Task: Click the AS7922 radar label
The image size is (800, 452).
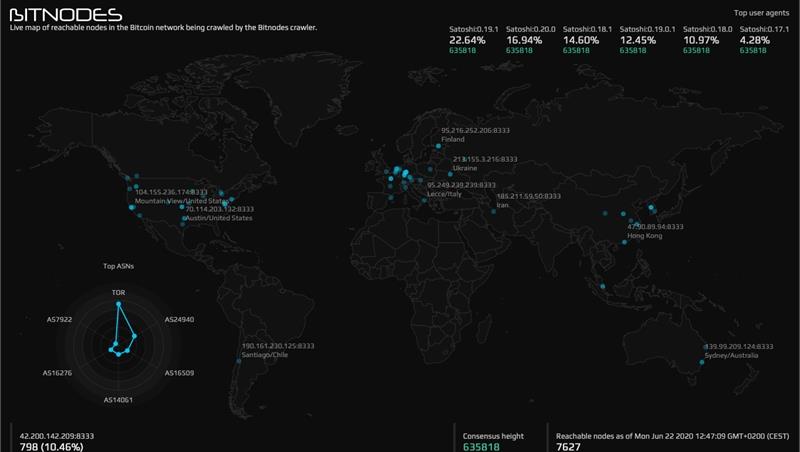Action: (59, 319)
